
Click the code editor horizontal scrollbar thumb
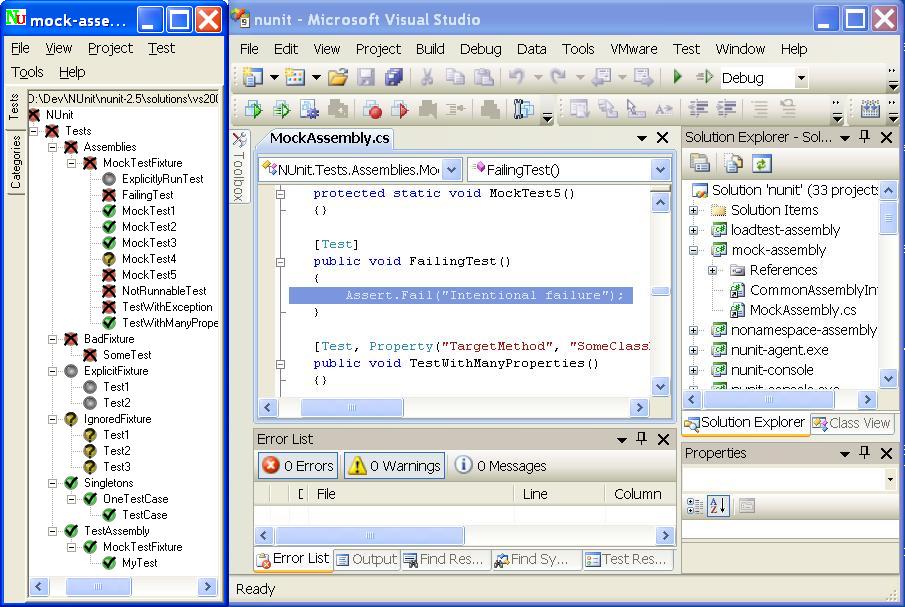[352, 407]
